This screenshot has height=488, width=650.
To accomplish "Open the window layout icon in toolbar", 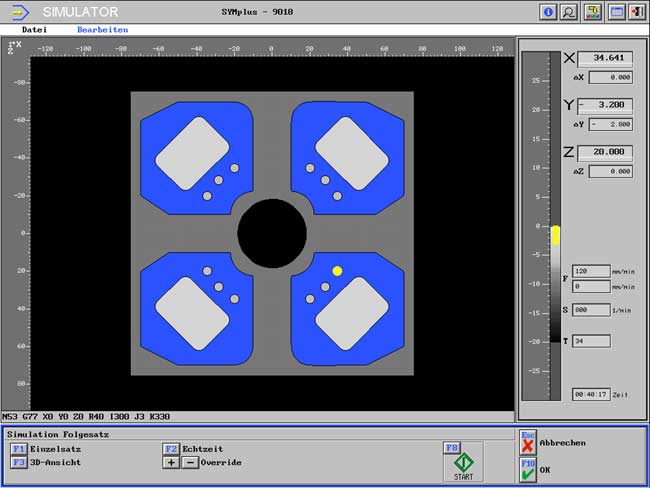I will [x=617, y=12].
